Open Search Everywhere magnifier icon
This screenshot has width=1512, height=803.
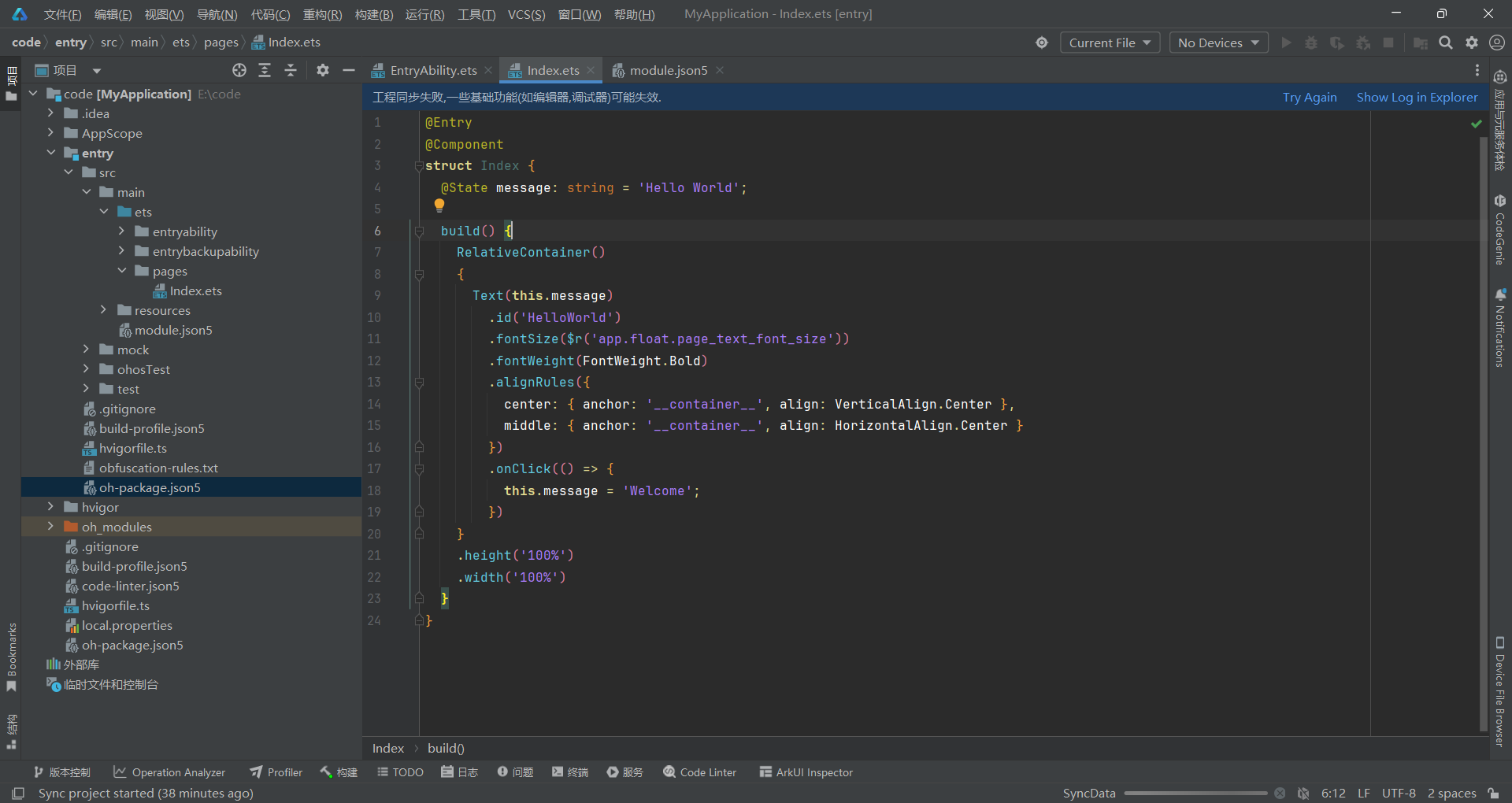point(1446,43)
